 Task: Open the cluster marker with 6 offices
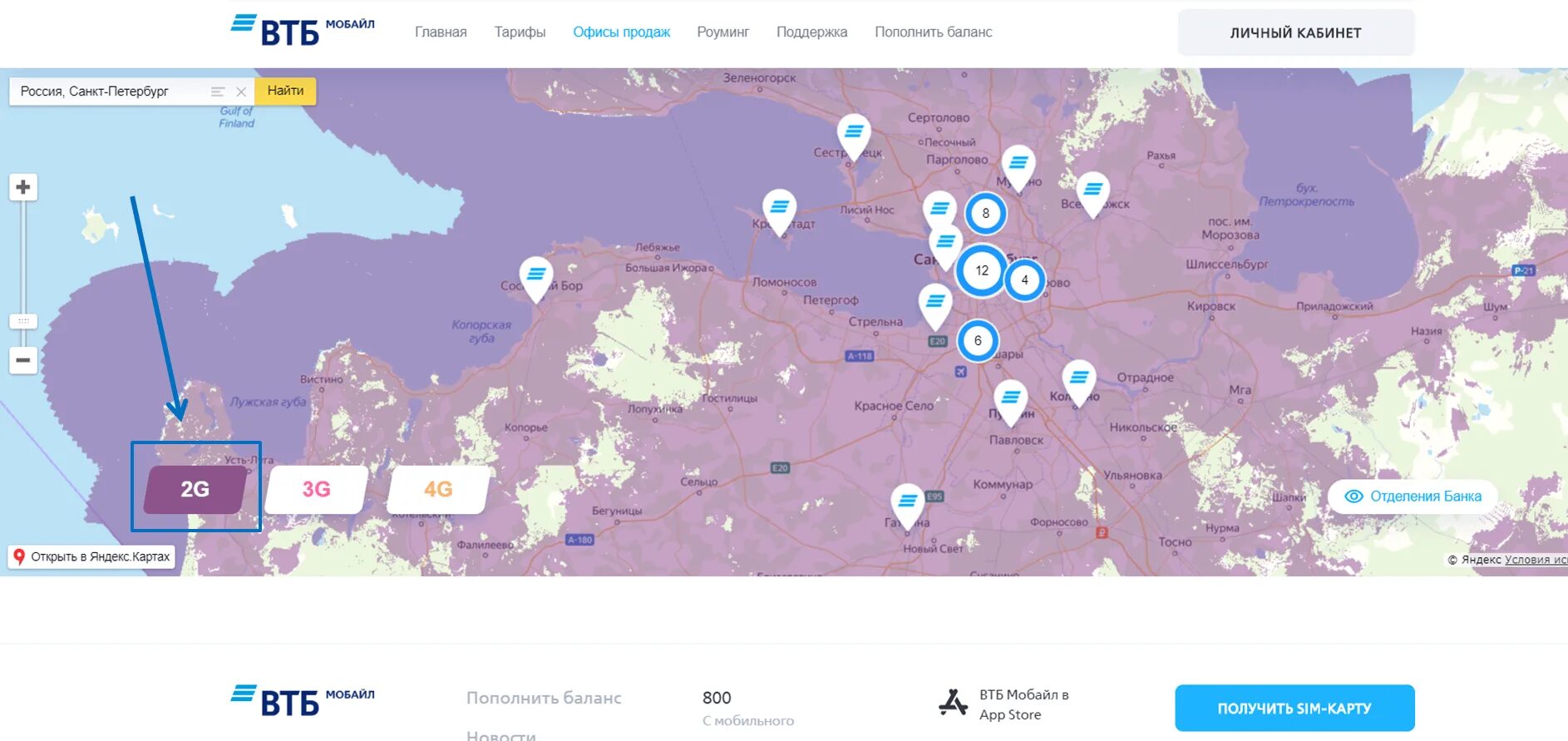(x=978, y=340)
